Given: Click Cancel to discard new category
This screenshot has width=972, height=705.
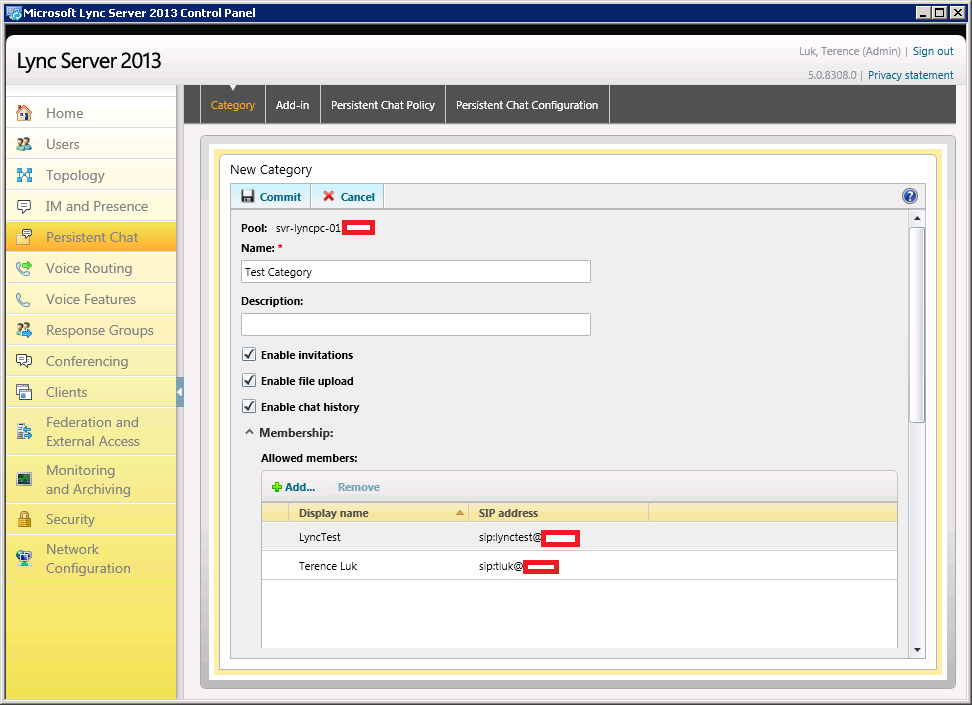Looking at the screenshot, I should tap(348, 197).
